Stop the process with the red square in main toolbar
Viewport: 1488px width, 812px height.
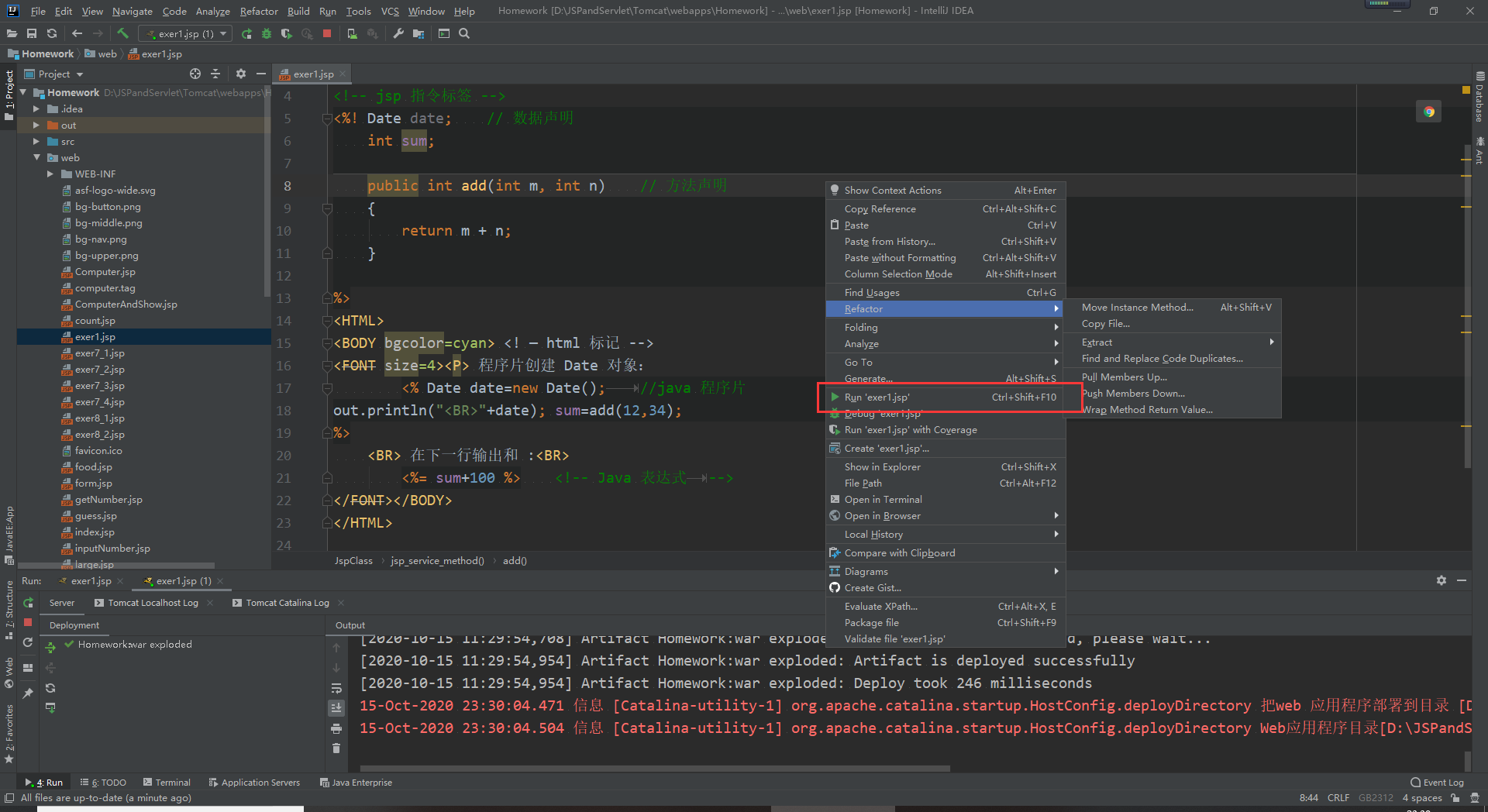tap(327, 33)
